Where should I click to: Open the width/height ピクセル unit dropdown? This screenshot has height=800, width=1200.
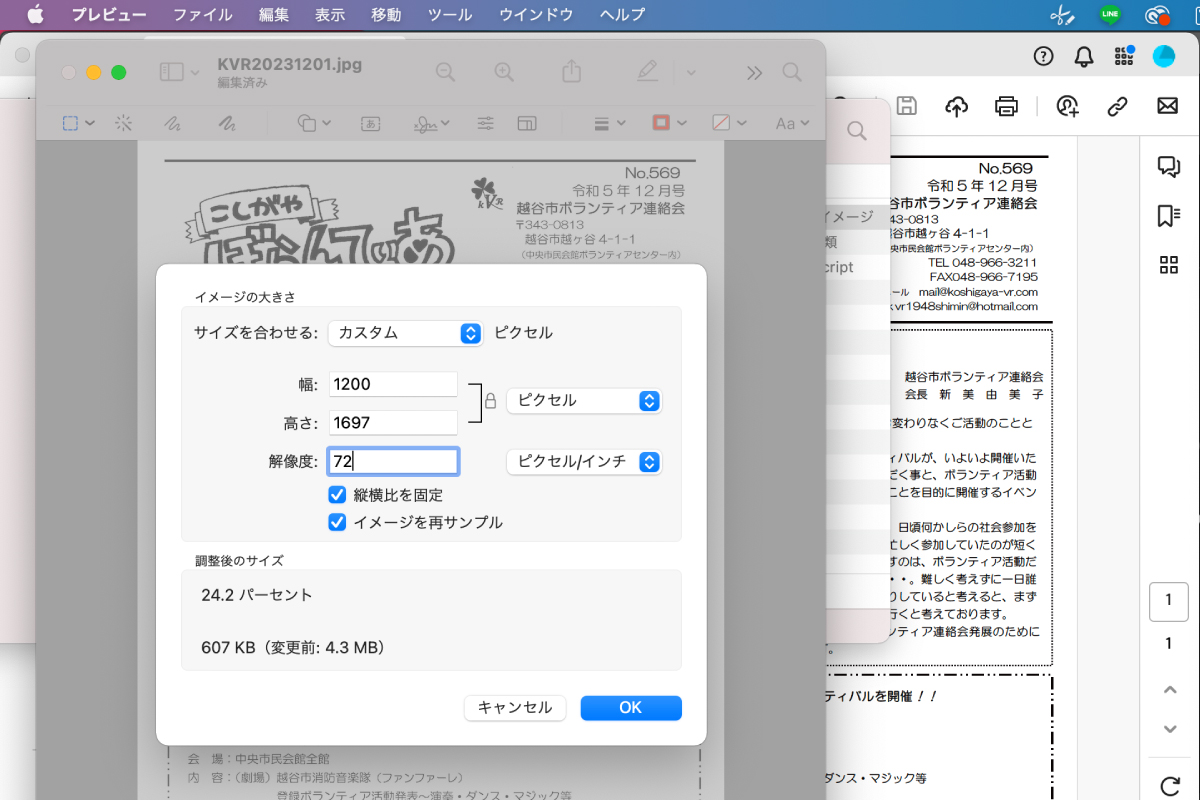[584, 400]
